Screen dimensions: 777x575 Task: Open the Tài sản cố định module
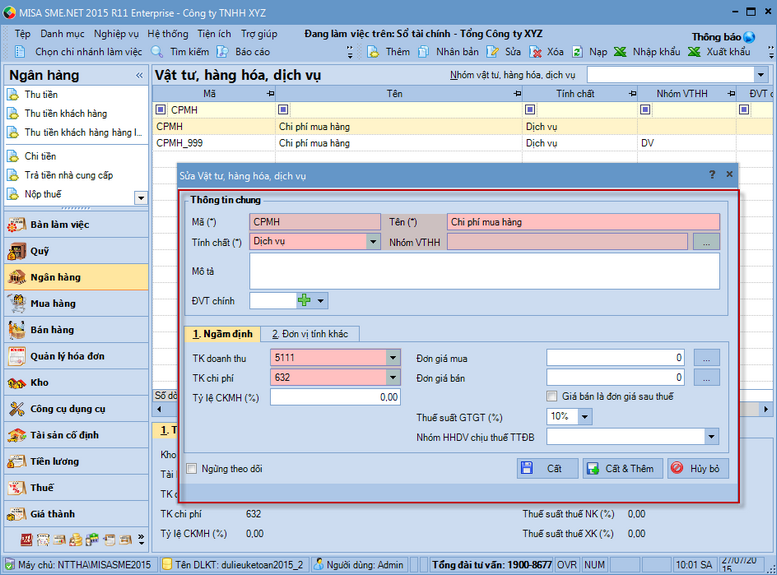tap(76, 435)
